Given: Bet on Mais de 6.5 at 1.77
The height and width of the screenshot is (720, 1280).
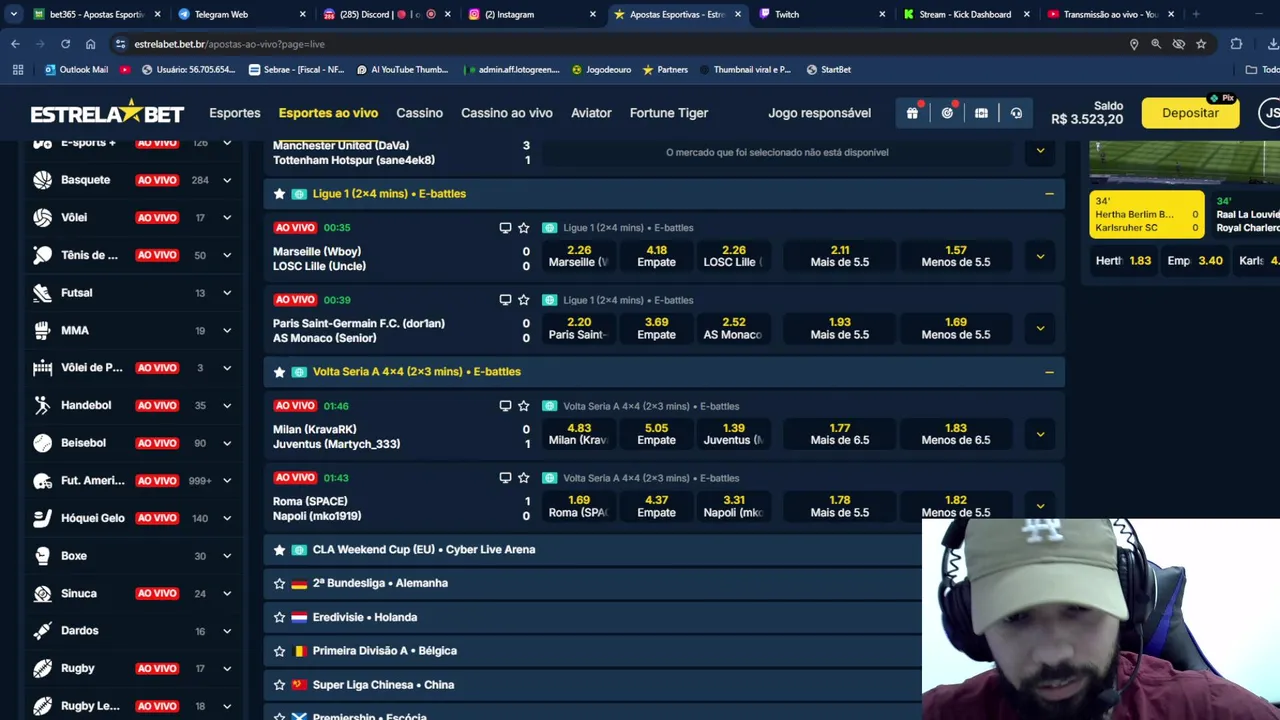Looking at the screenshot, I should (x=839, y=434).
